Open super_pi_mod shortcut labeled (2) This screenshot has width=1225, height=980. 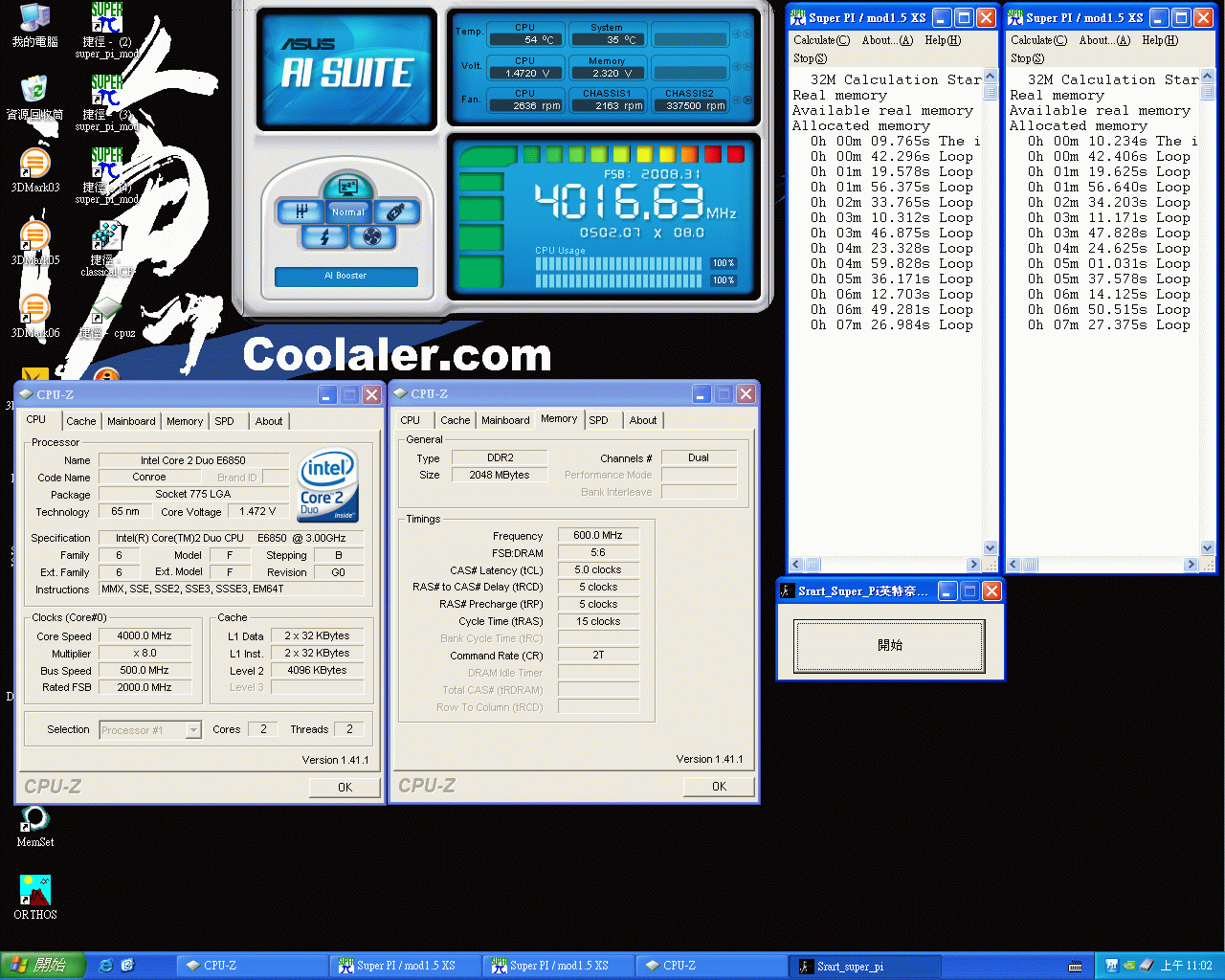tap(107, 31)
